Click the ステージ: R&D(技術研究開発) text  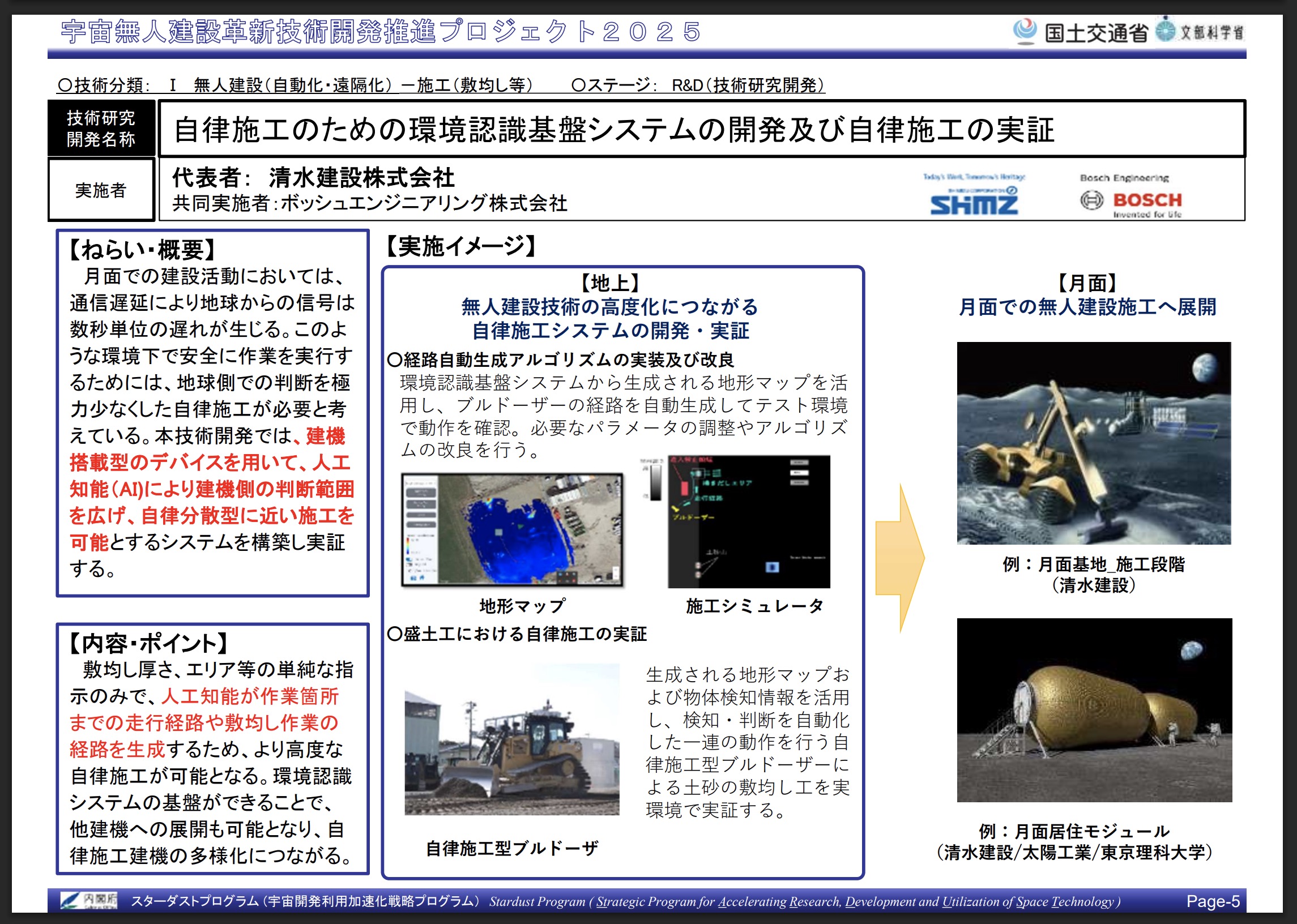pos(698,85)
